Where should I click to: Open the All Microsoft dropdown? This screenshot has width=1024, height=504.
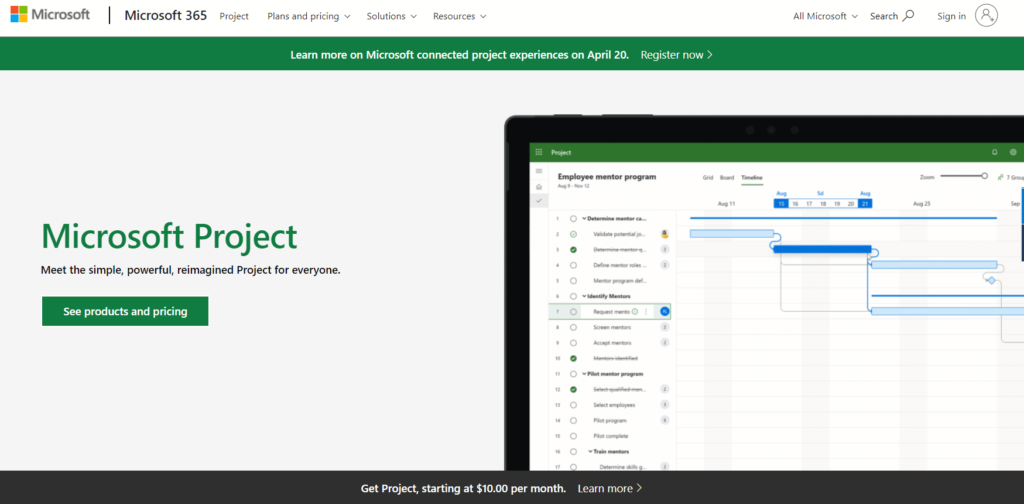pos(825,16)
